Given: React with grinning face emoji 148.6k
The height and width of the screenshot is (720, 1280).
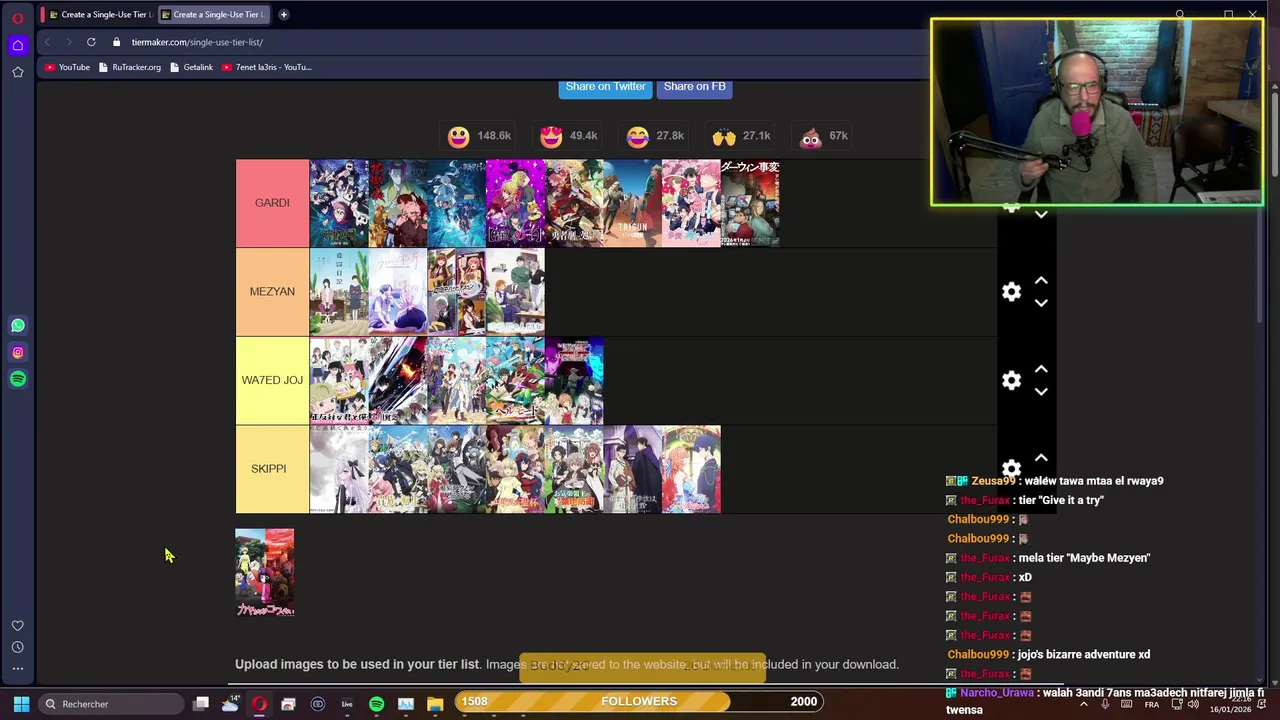Looking at the screenshot, I should (479, 136).
